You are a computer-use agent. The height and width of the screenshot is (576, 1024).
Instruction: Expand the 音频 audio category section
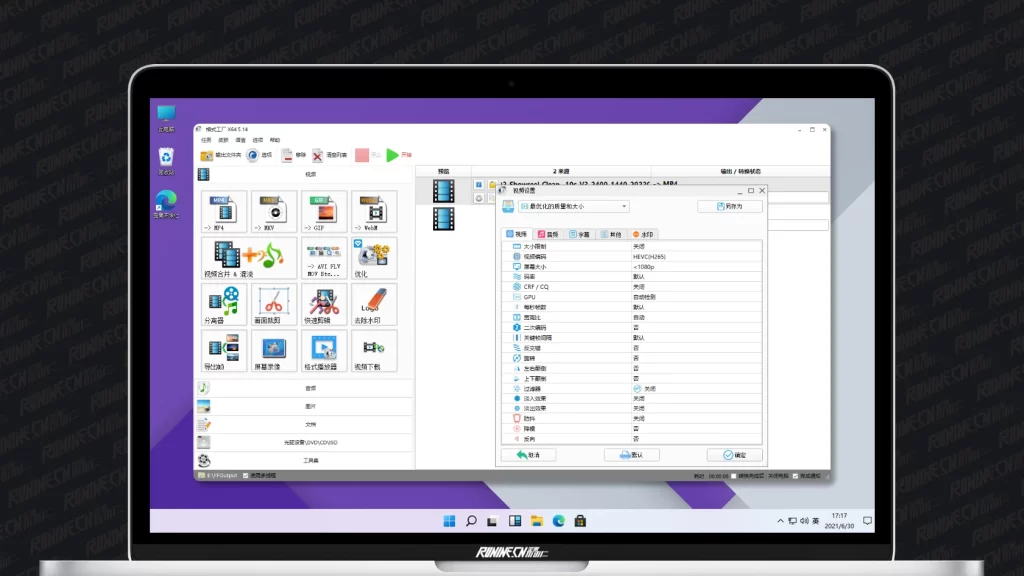(x=310, y=388)
